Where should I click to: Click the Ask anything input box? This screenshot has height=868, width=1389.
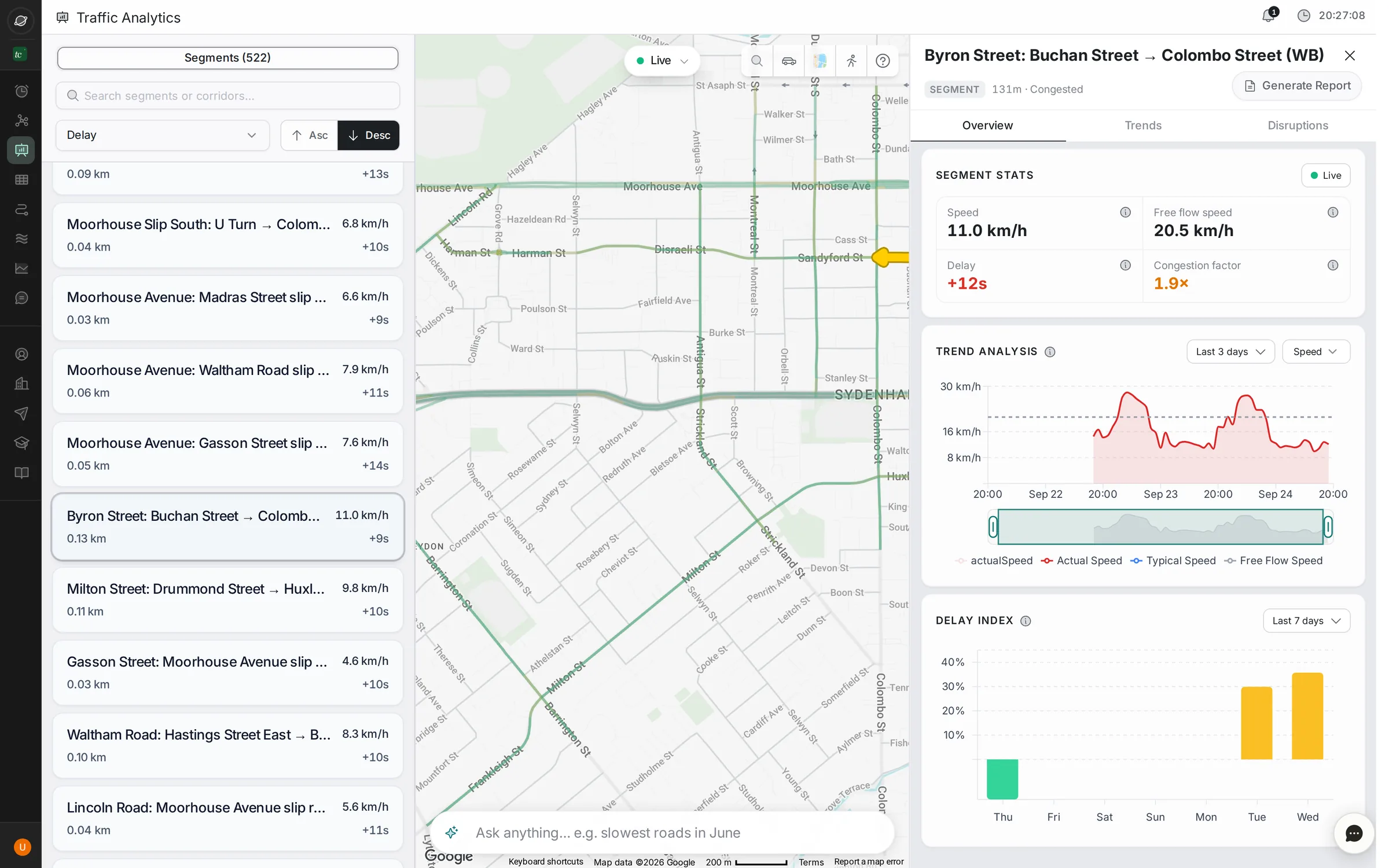(x=662, y=833)
